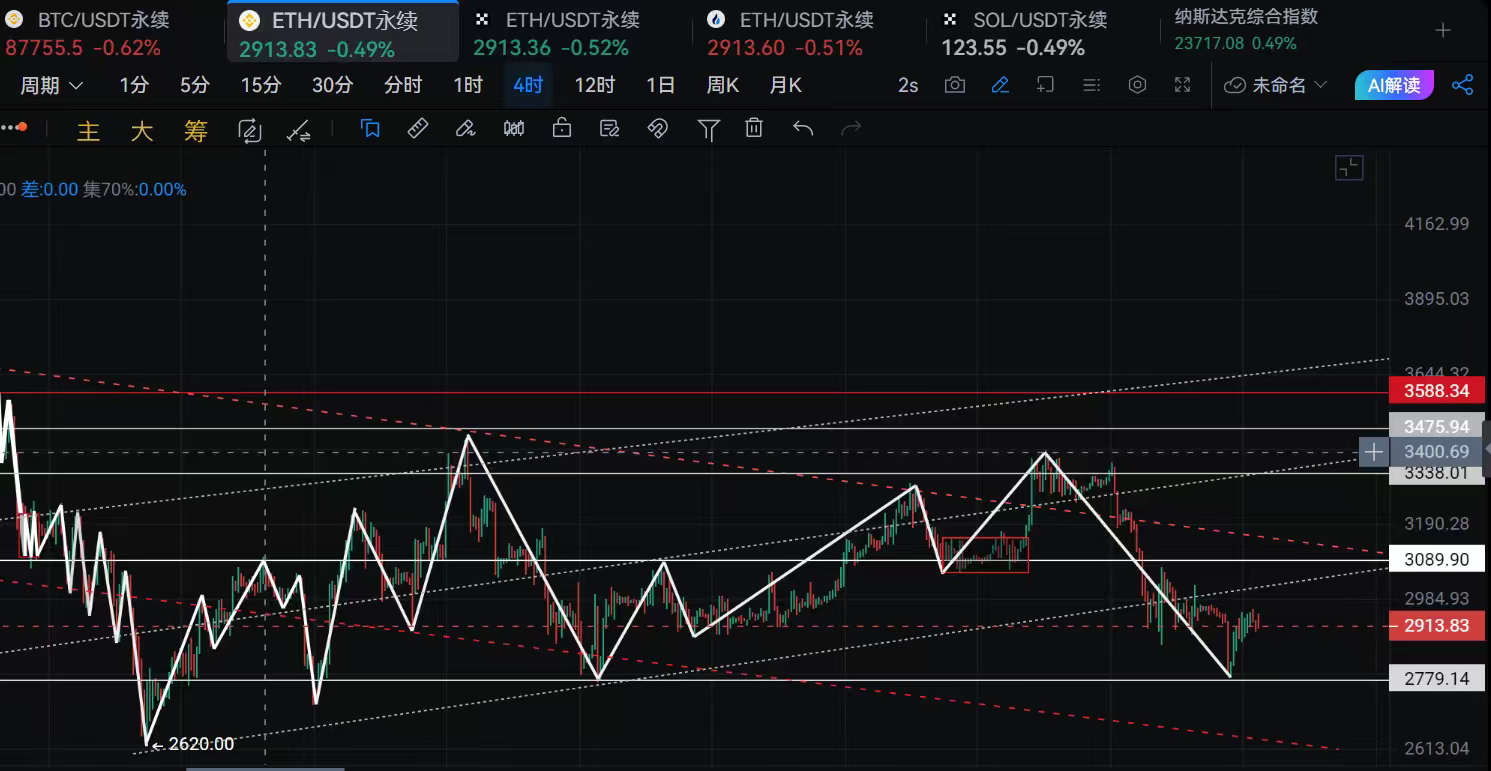Click the ruler measurement tool

(x=418, y=128)
